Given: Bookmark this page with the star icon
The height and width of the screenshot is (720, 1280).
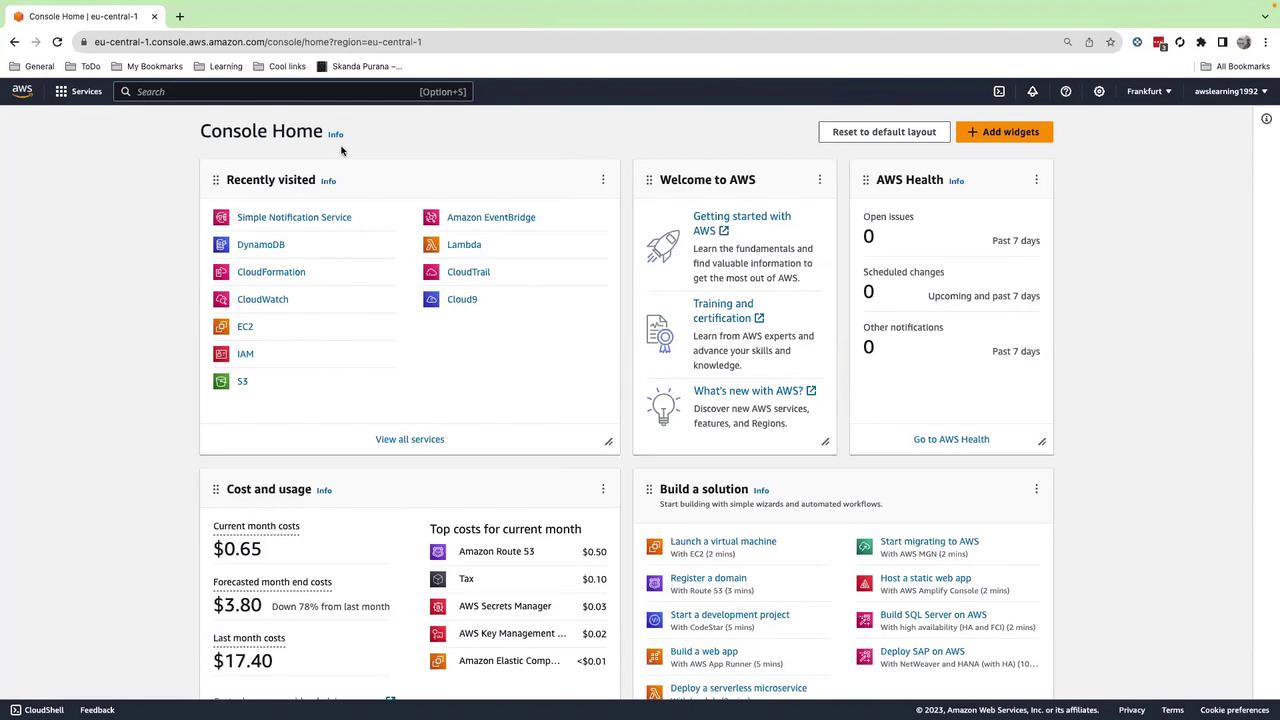Looking at the screenshot, I should 1110,42.
